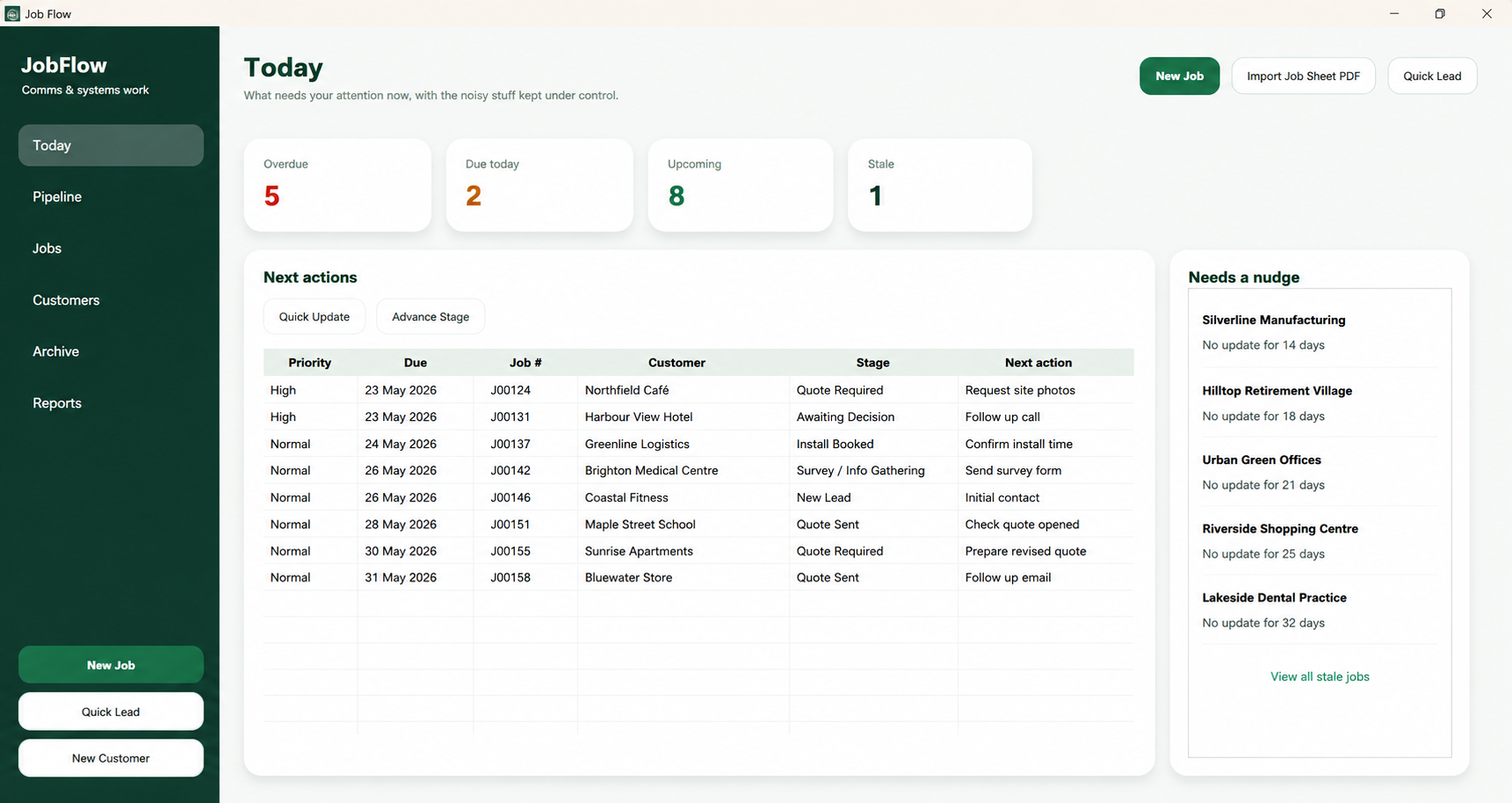
Task: Select the Overdue summary card
Action: tap(337, 184)
